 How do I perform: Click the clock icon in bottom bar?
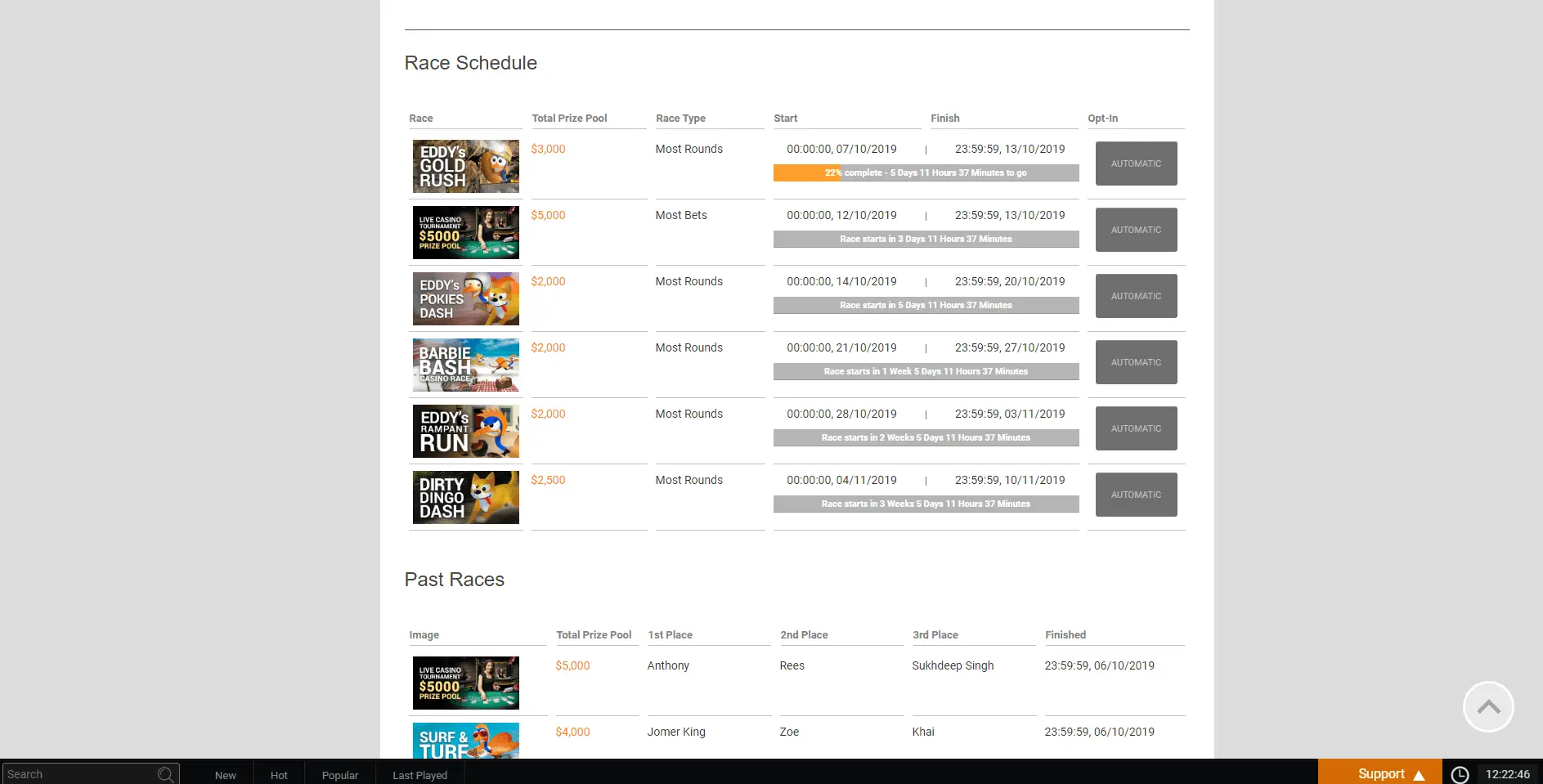[1459, 774]
